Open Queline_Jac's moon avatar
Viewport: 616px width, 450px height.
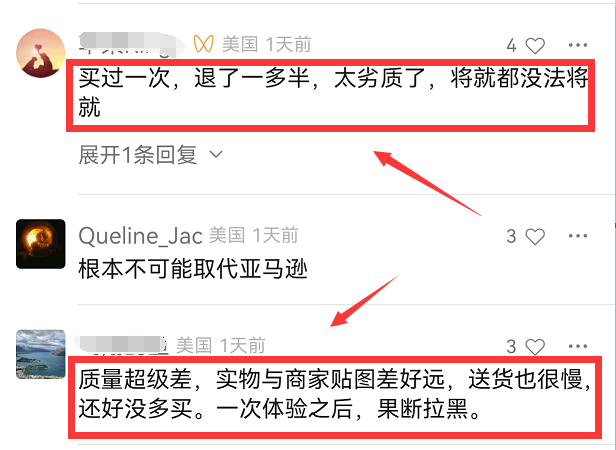(x=40, y=244)
